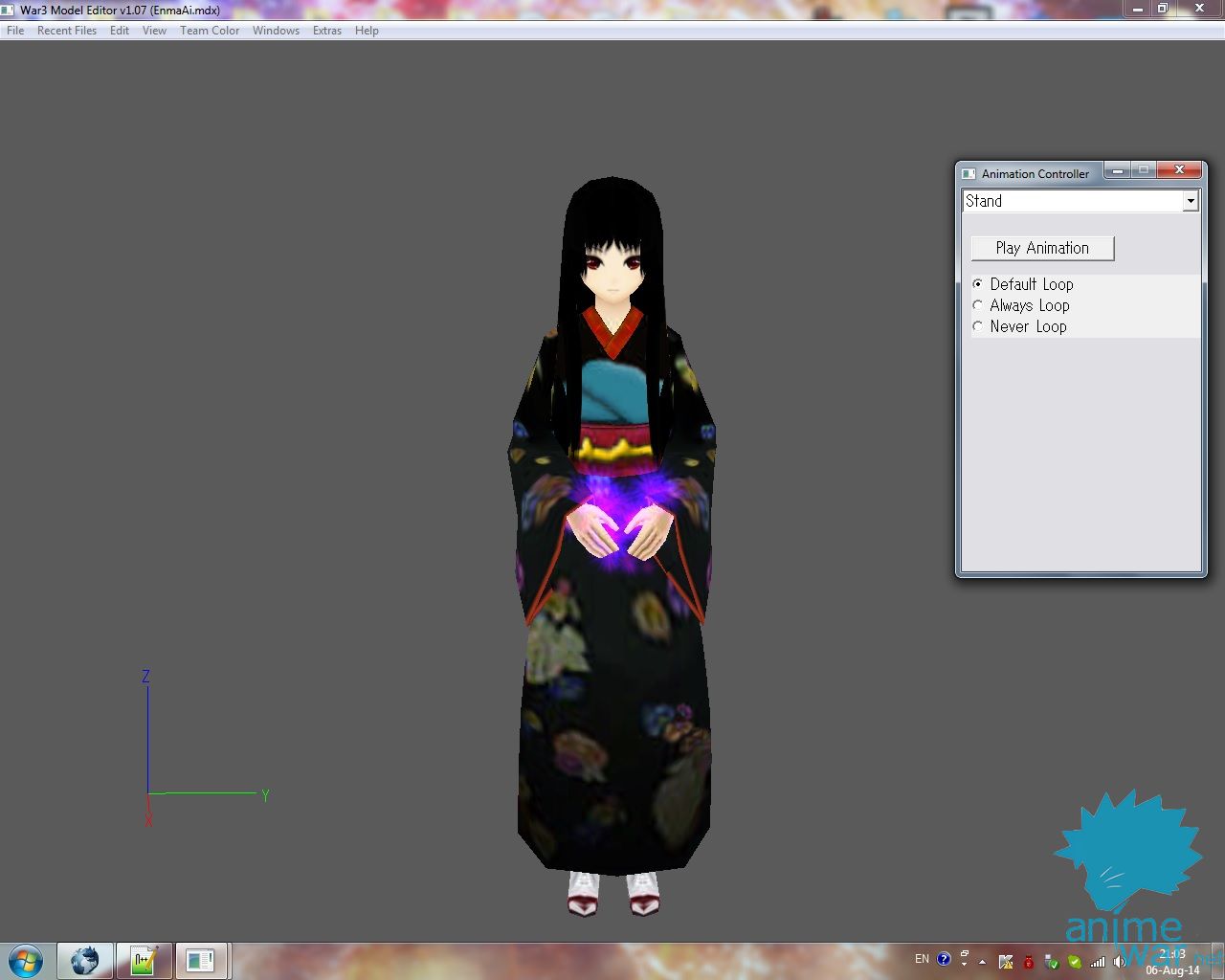This screenshot has height=980, width=1225.
Task: Click the Animation Controller title bar icon
Action: pos(969,174)
